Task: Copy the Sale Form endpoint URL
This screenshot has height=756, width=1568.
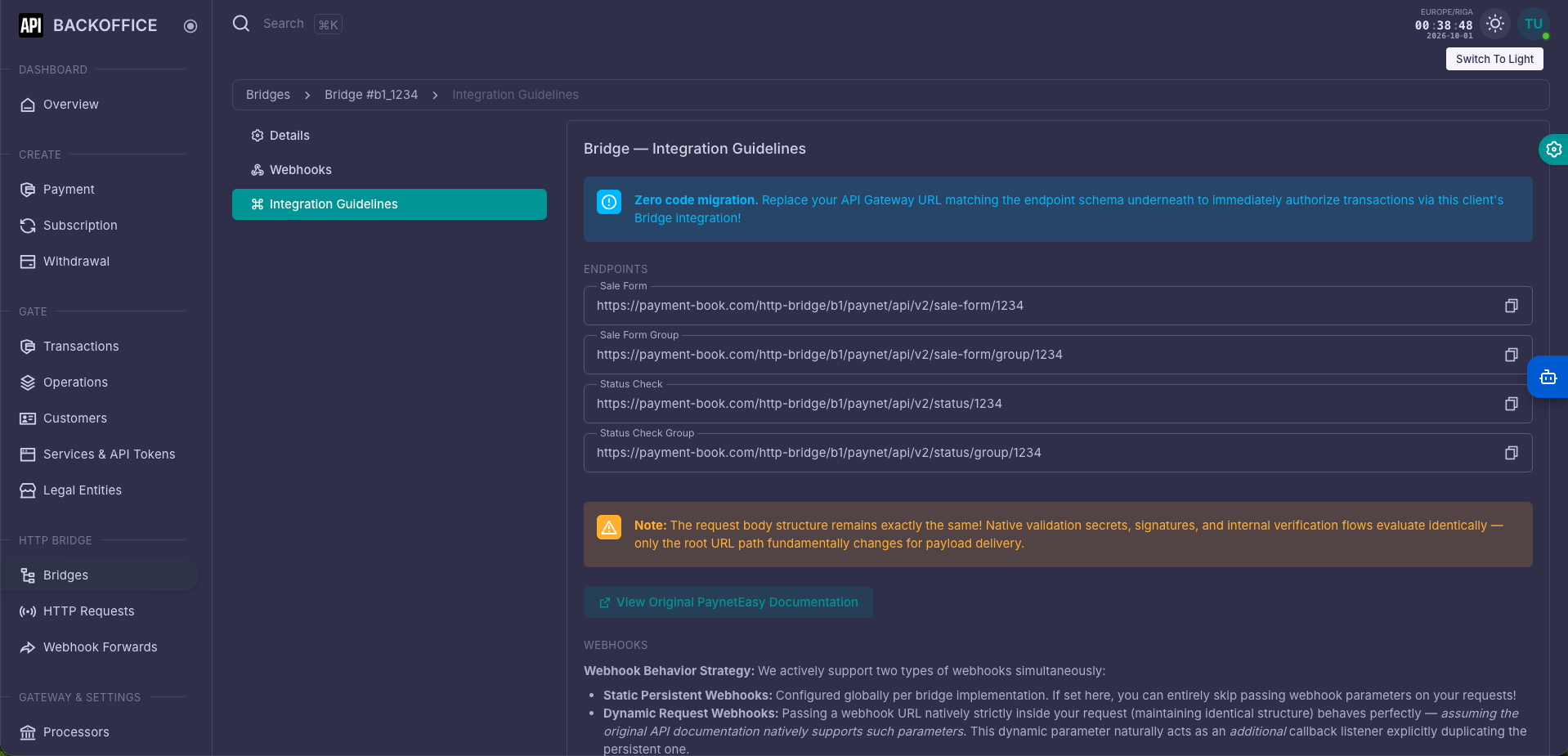Action: tap(1511, 306)
